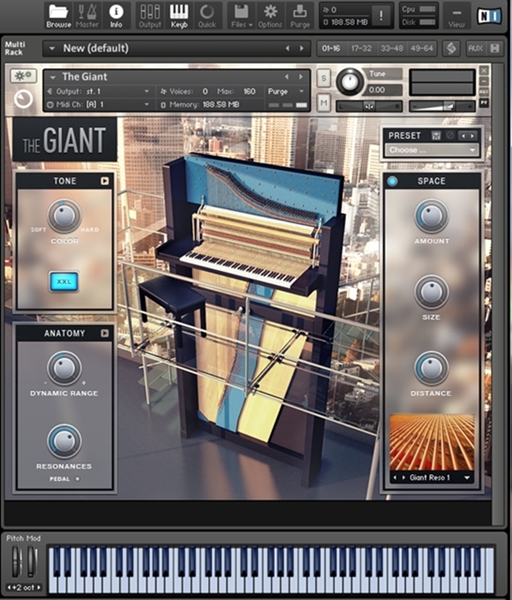This screenshot has height=600, width=512.
Task: Open the ANATOMY panel arrow button
Action: [104, 333]
